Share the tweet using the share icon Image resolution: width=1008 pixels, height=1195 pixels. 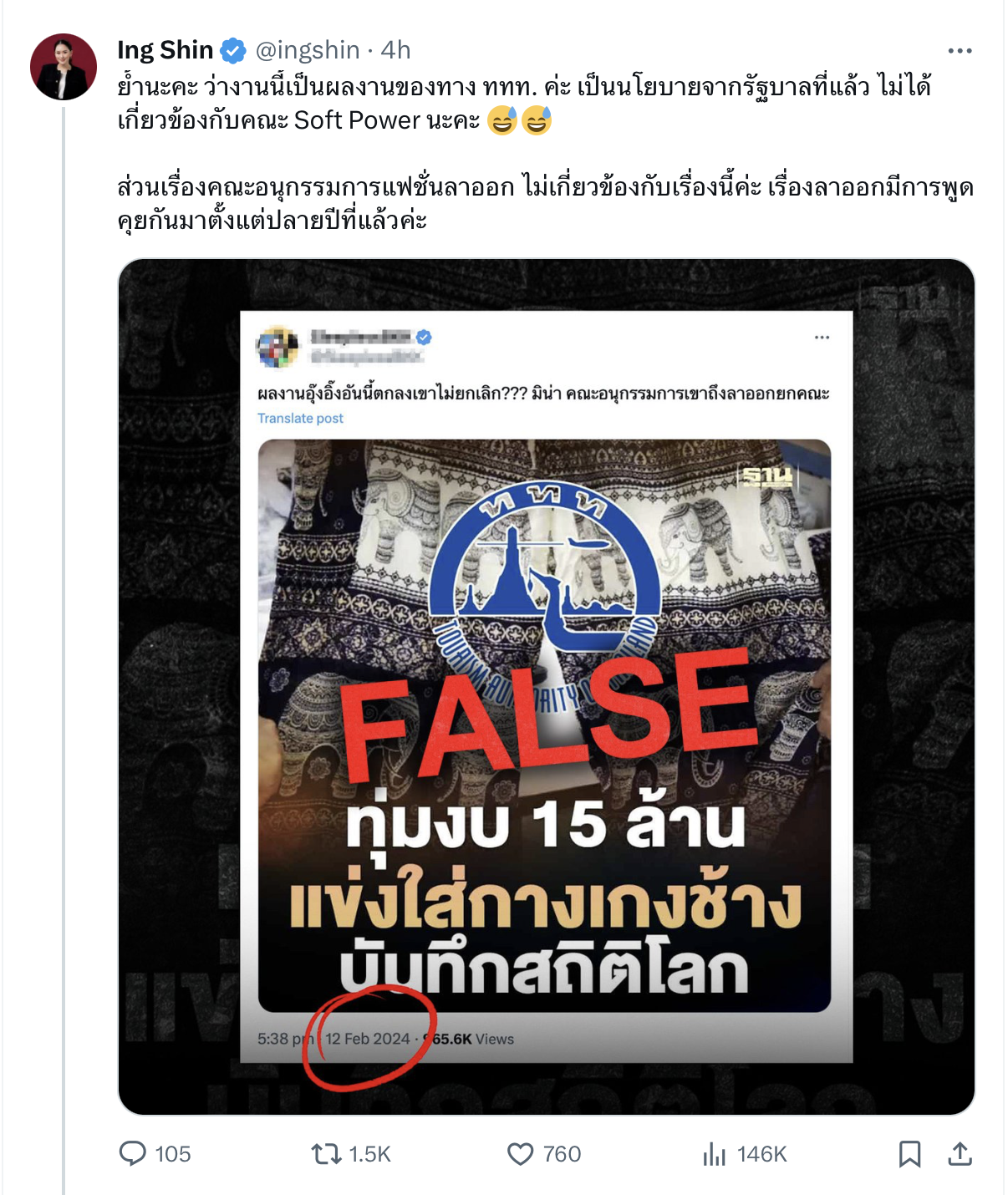coord(960,1154)
